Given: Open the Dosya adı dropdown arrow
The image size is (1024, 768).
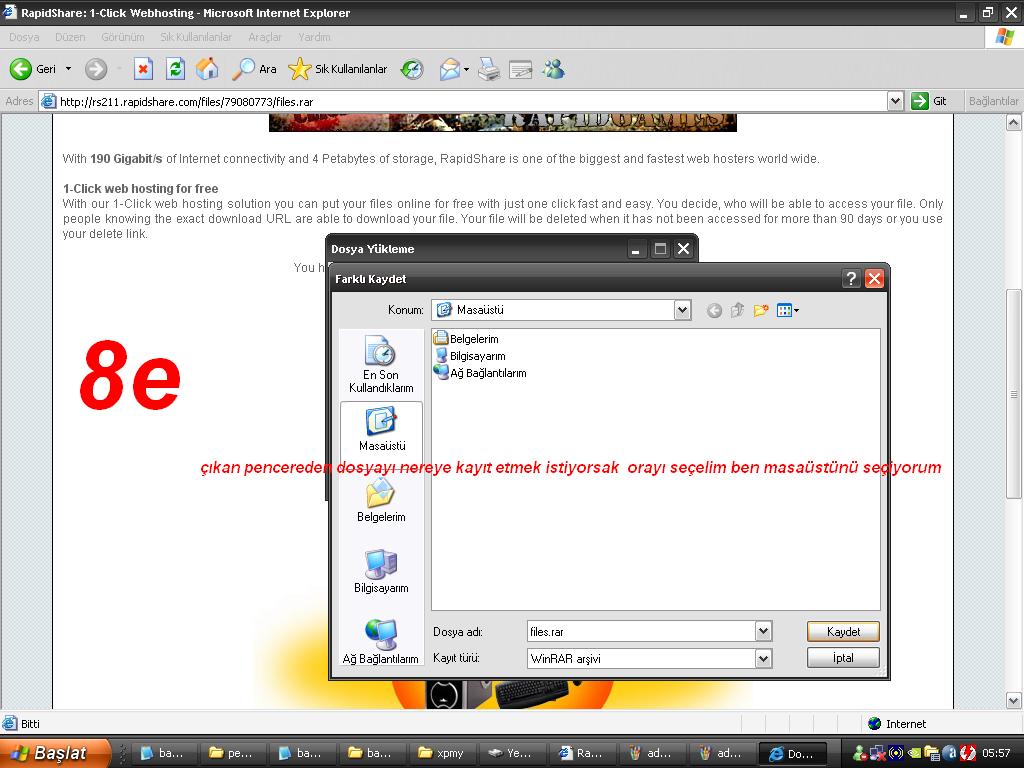Looking at the screenshot, I should pos(763,632).
